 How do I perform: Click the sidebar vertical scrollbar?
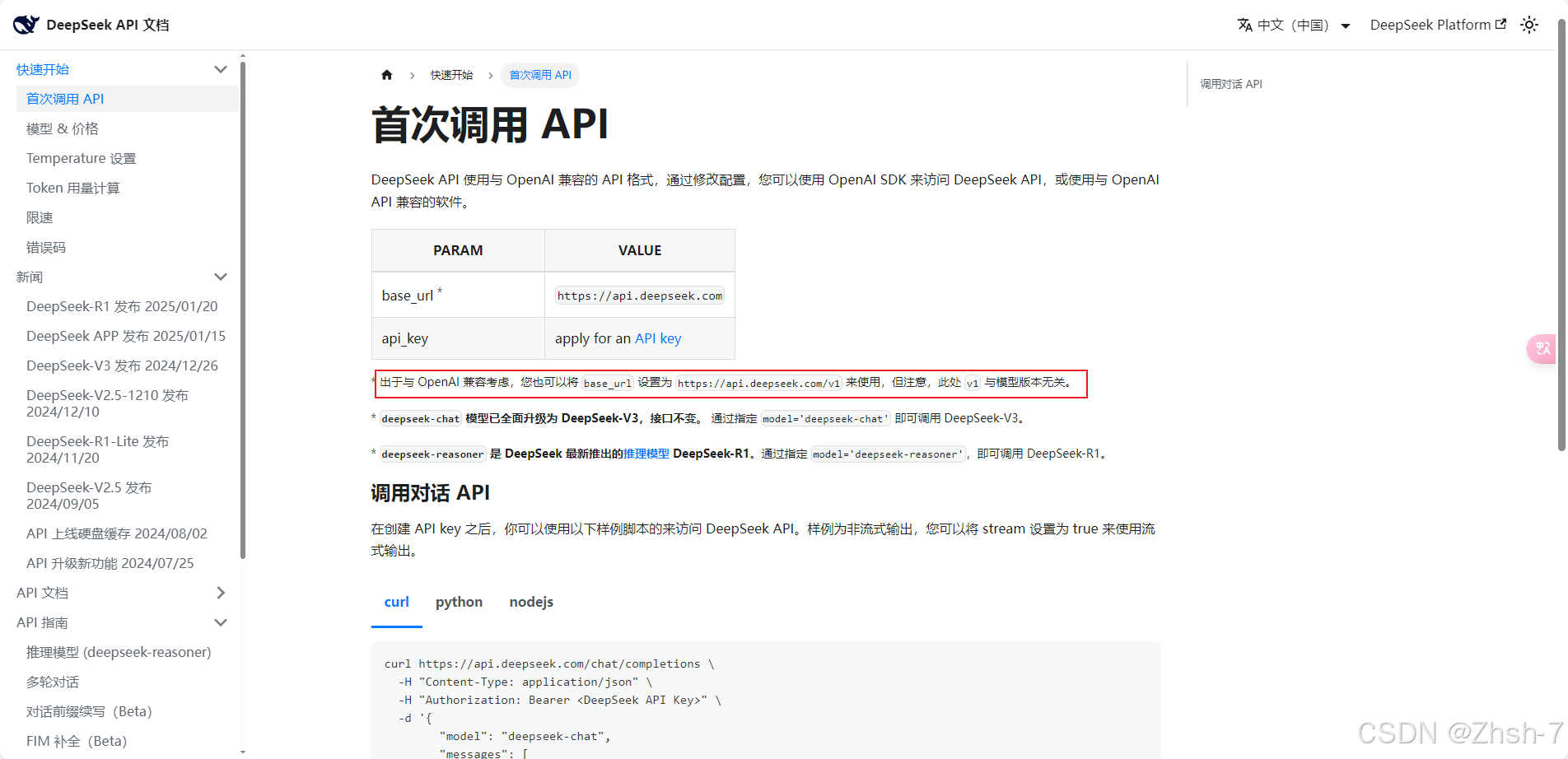242,309
